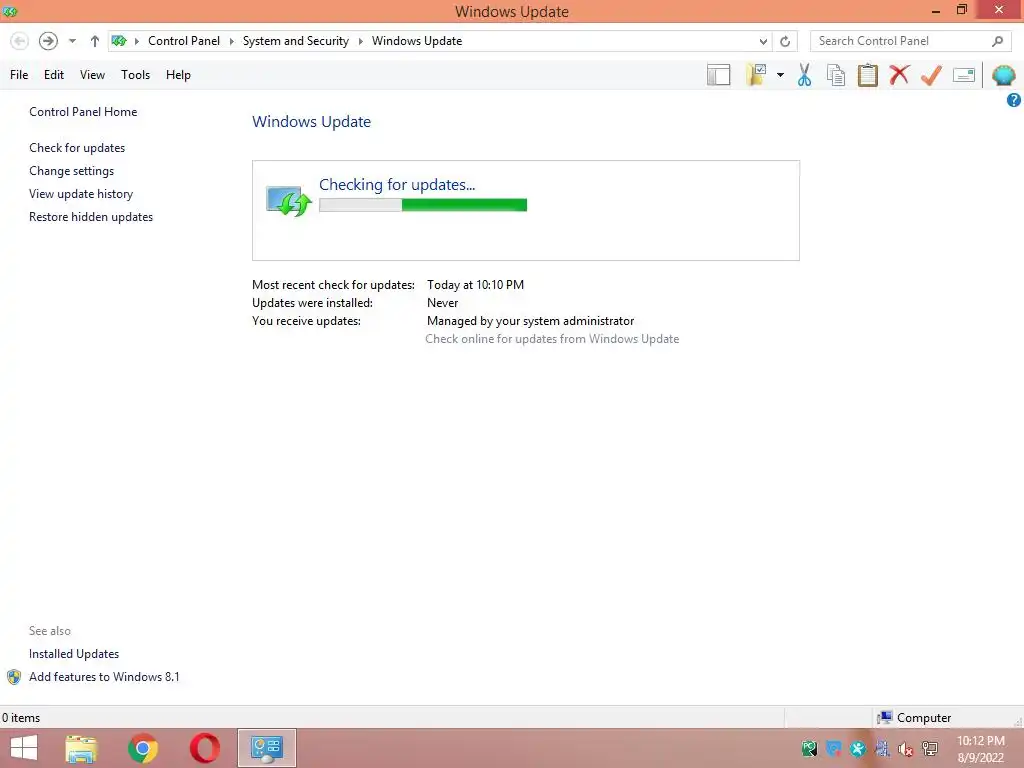Open recent locations dropdown arrow
Image resolution: width=1024 pixels, height=768 pixels.
click(x=72, y=41)
